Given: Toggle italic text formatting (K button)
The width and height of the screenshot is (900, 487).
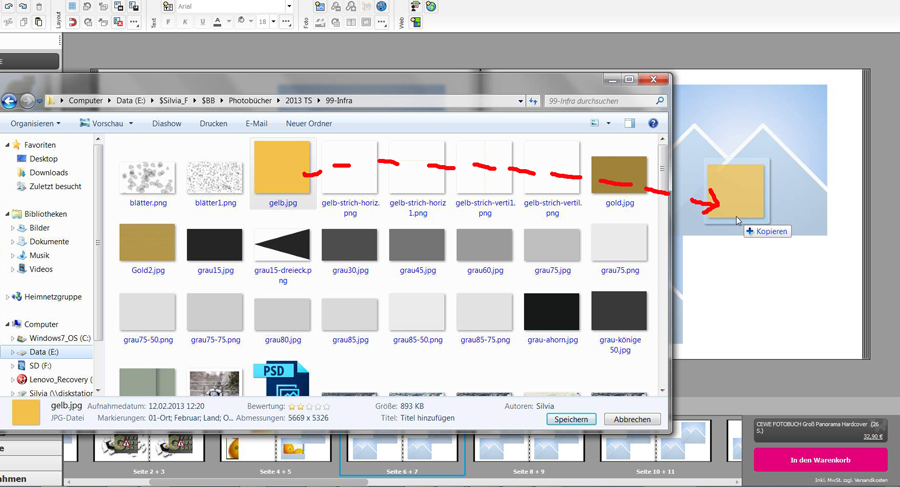Looking at the screenshot, I should point(185,22).
